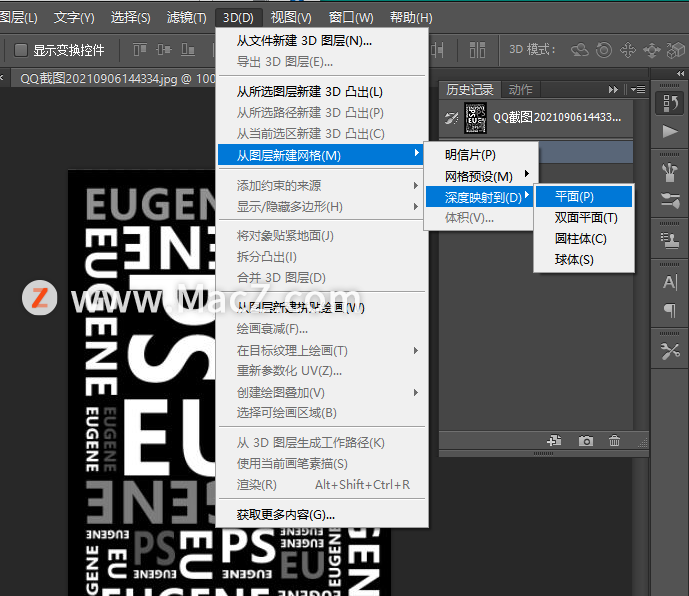Open the 视图(V) menu

click(x=291, y=18)
